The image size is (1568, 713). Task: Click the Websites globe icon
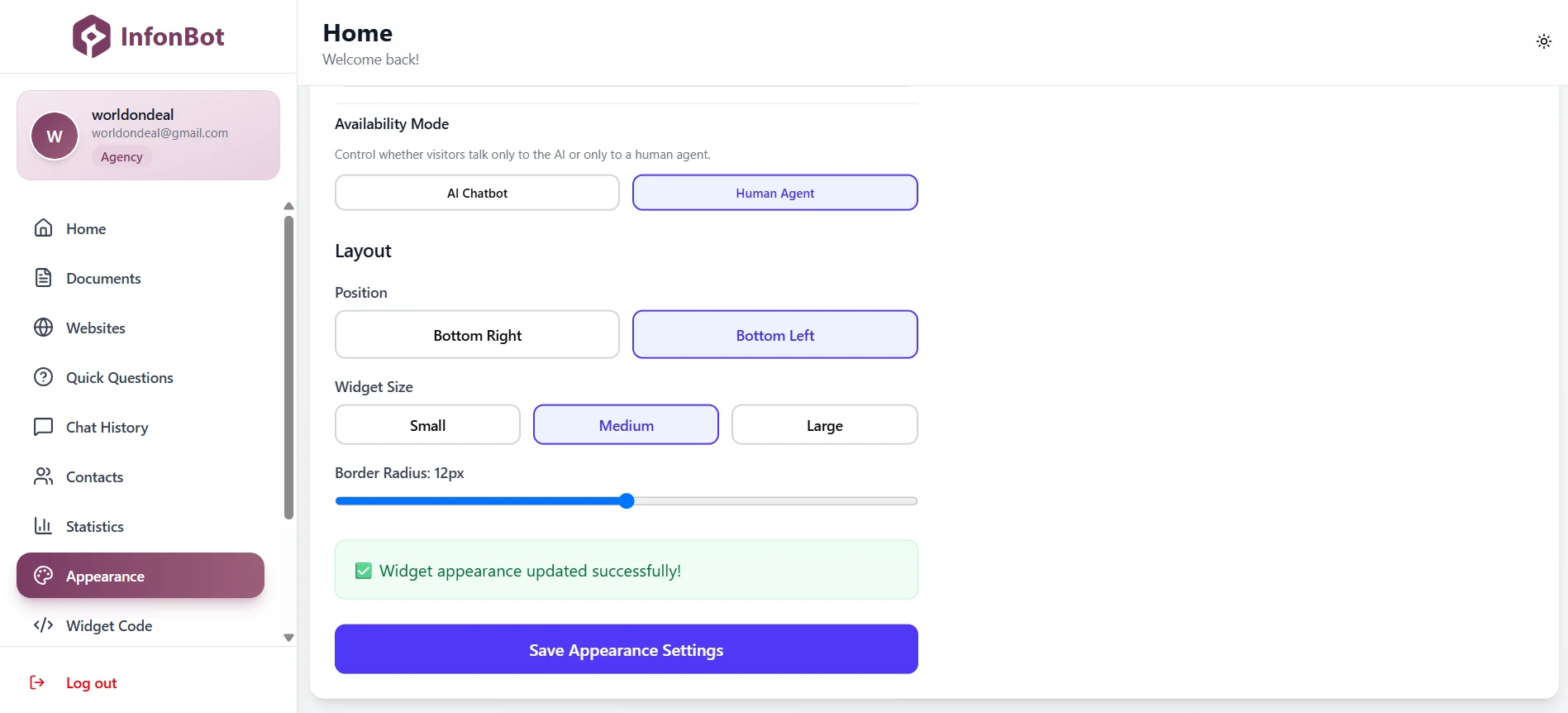point(44,328)
